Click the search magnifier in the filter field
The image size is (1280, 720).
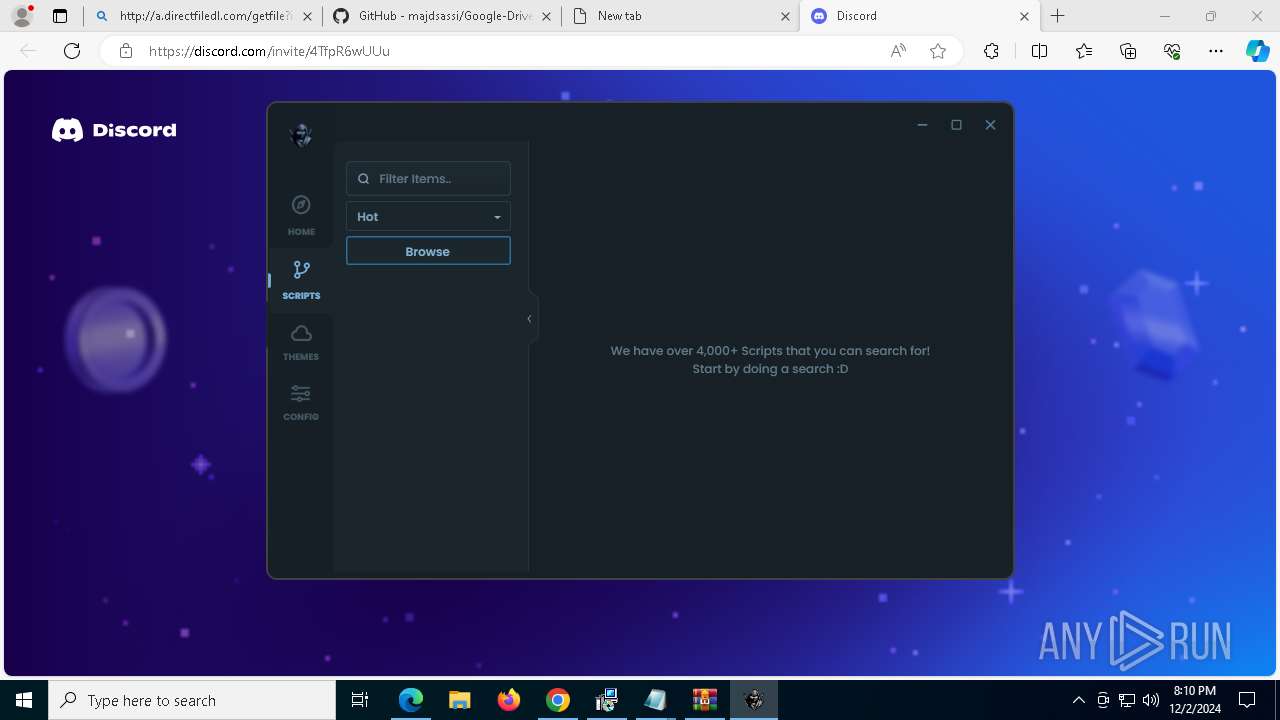(364, 179)
